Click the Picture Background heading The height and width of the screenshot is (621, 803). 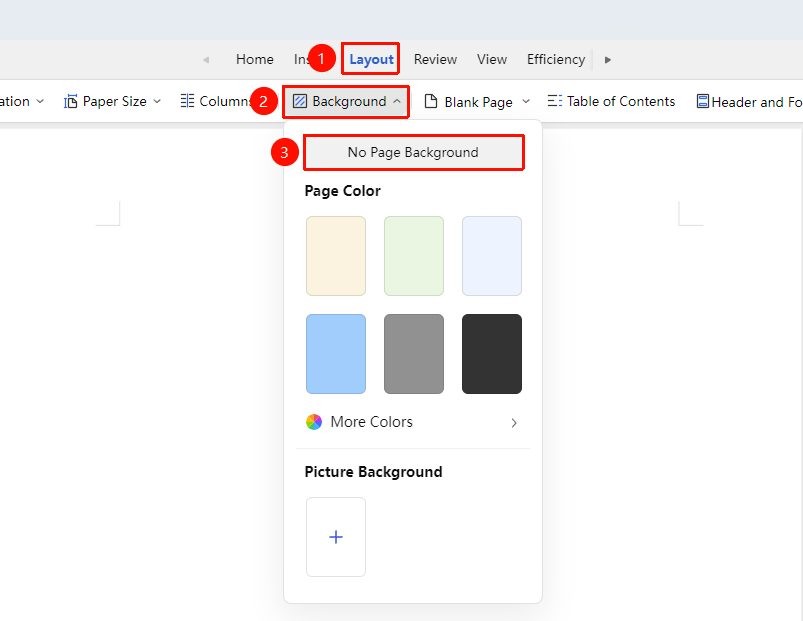(373, 472)
